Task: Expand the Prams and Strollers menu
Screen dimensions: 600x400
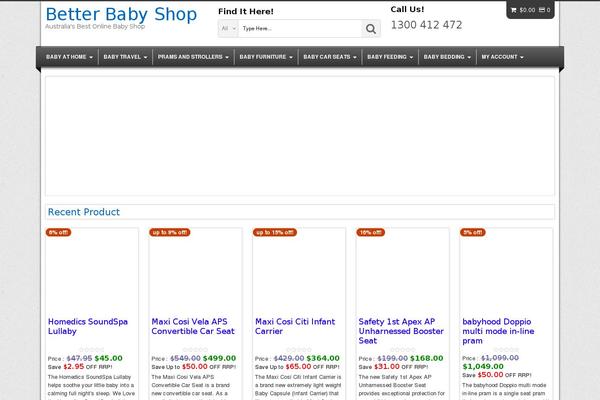Action: (x=193, y=57)
